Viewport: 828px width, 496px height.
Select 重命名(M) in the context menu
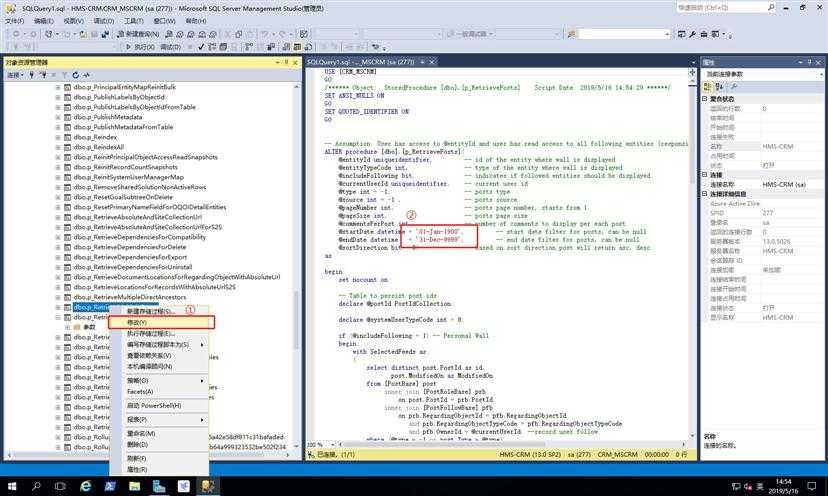pyautogui.click(x=140, y=433)
